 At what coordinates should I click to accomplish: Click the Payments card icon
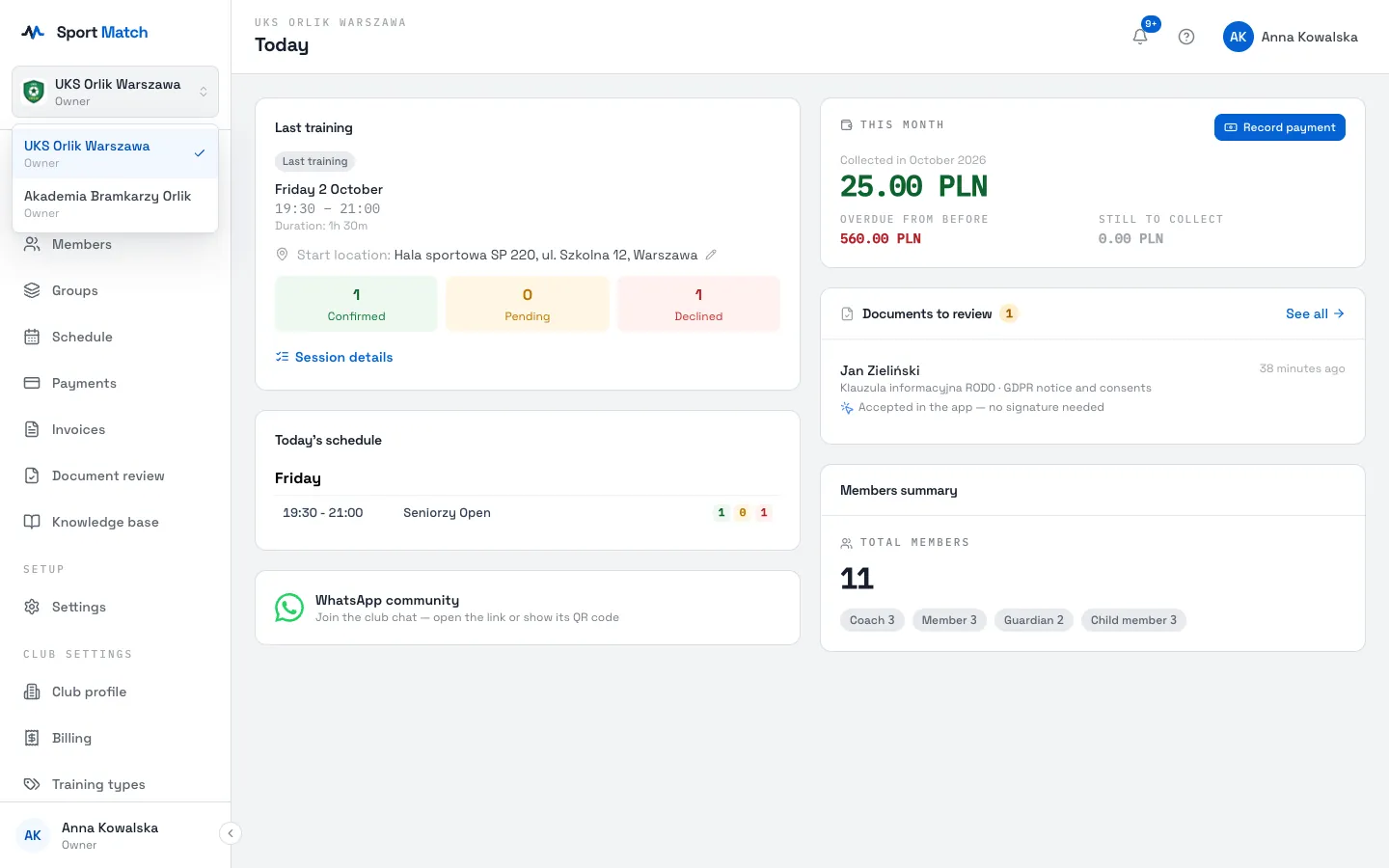[32, 383]
